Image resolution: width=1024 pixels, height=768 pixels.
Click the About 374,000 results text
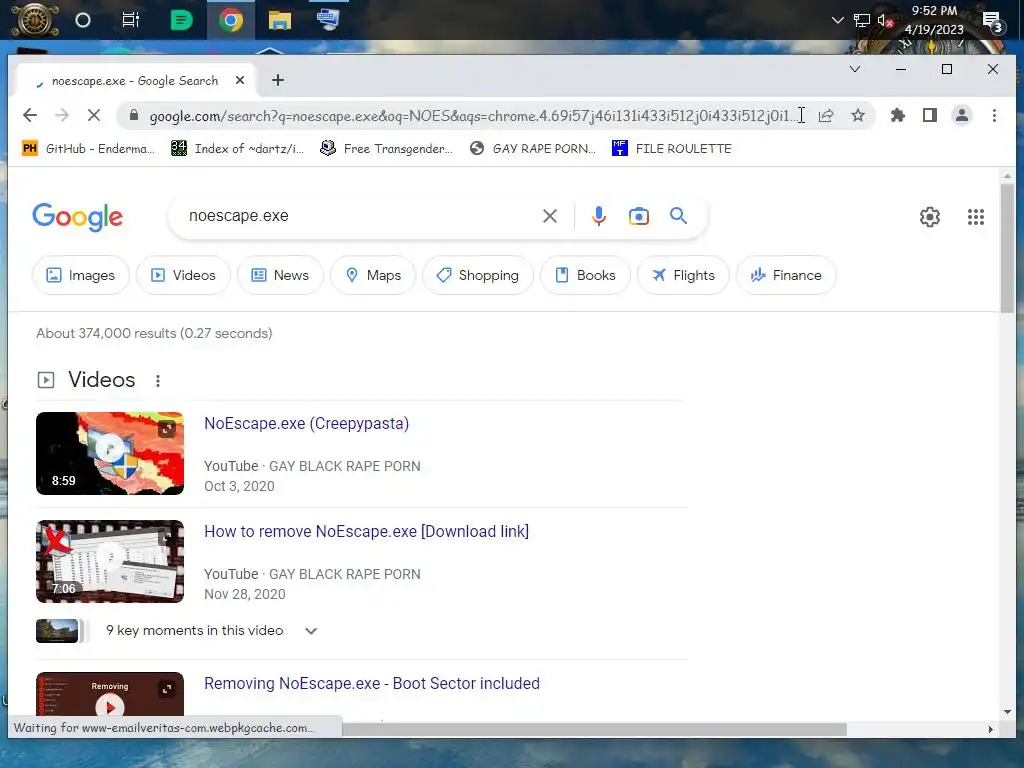coord(154,334)
